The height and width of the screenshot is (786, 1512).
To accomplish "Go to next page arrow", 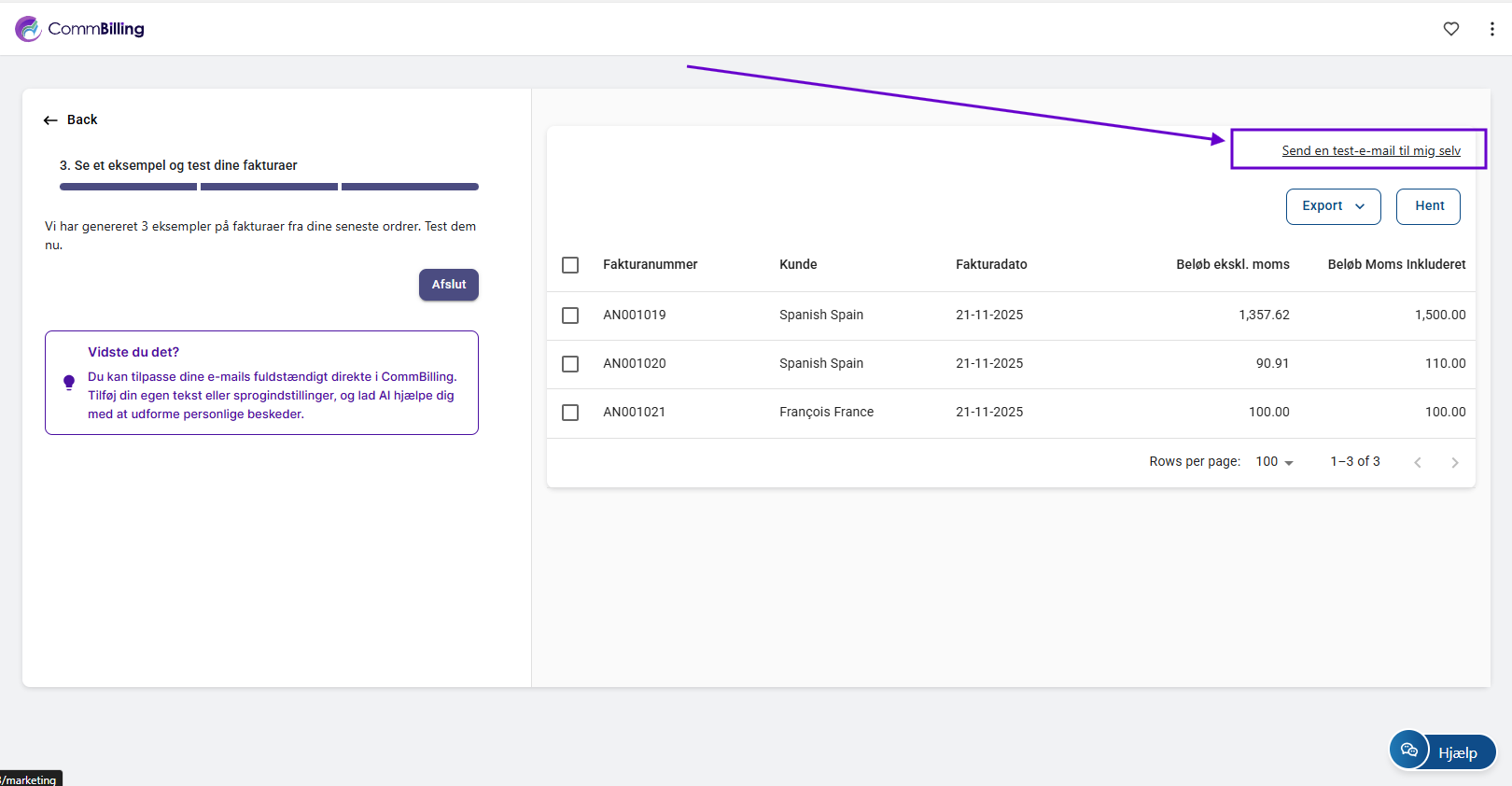I will click(1454, 462).
